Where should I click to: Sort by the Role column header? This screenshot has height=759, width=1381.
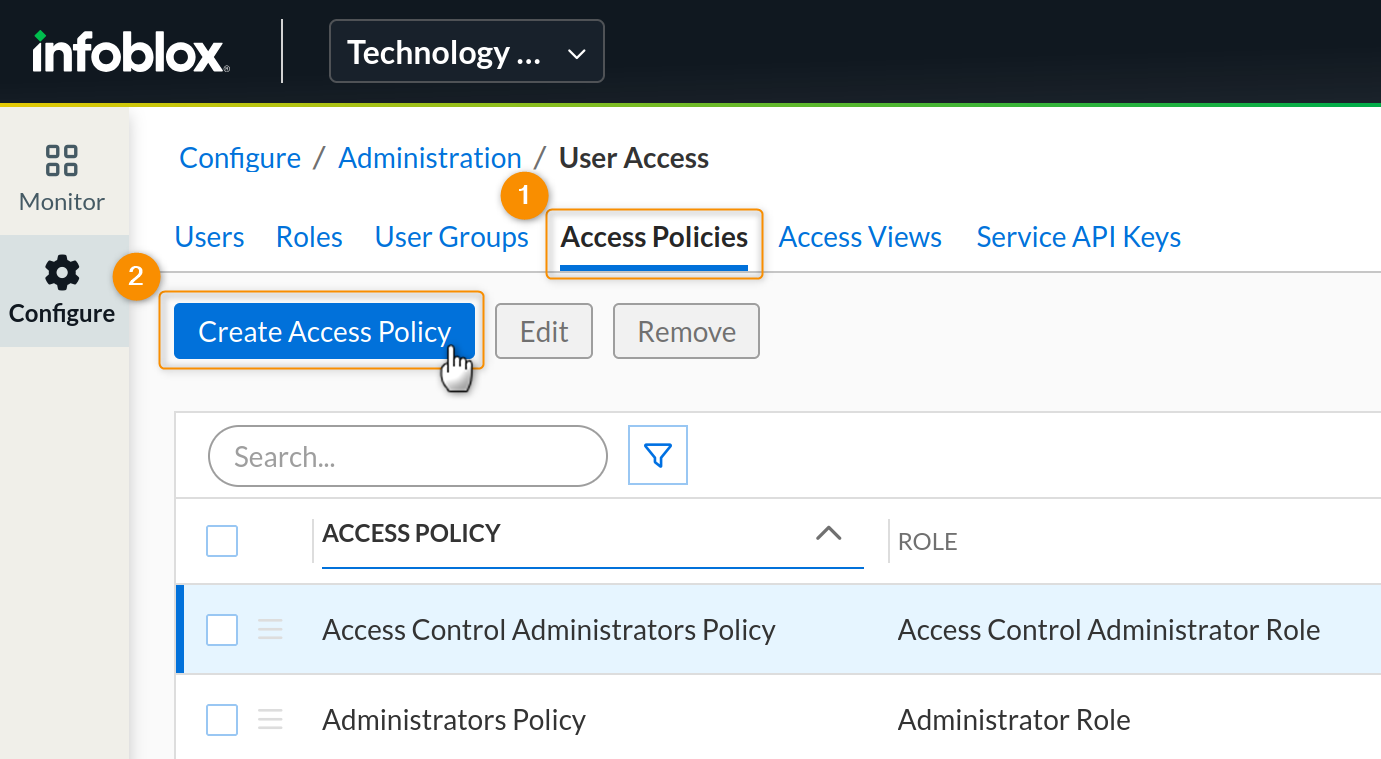[x=927, y=542]
